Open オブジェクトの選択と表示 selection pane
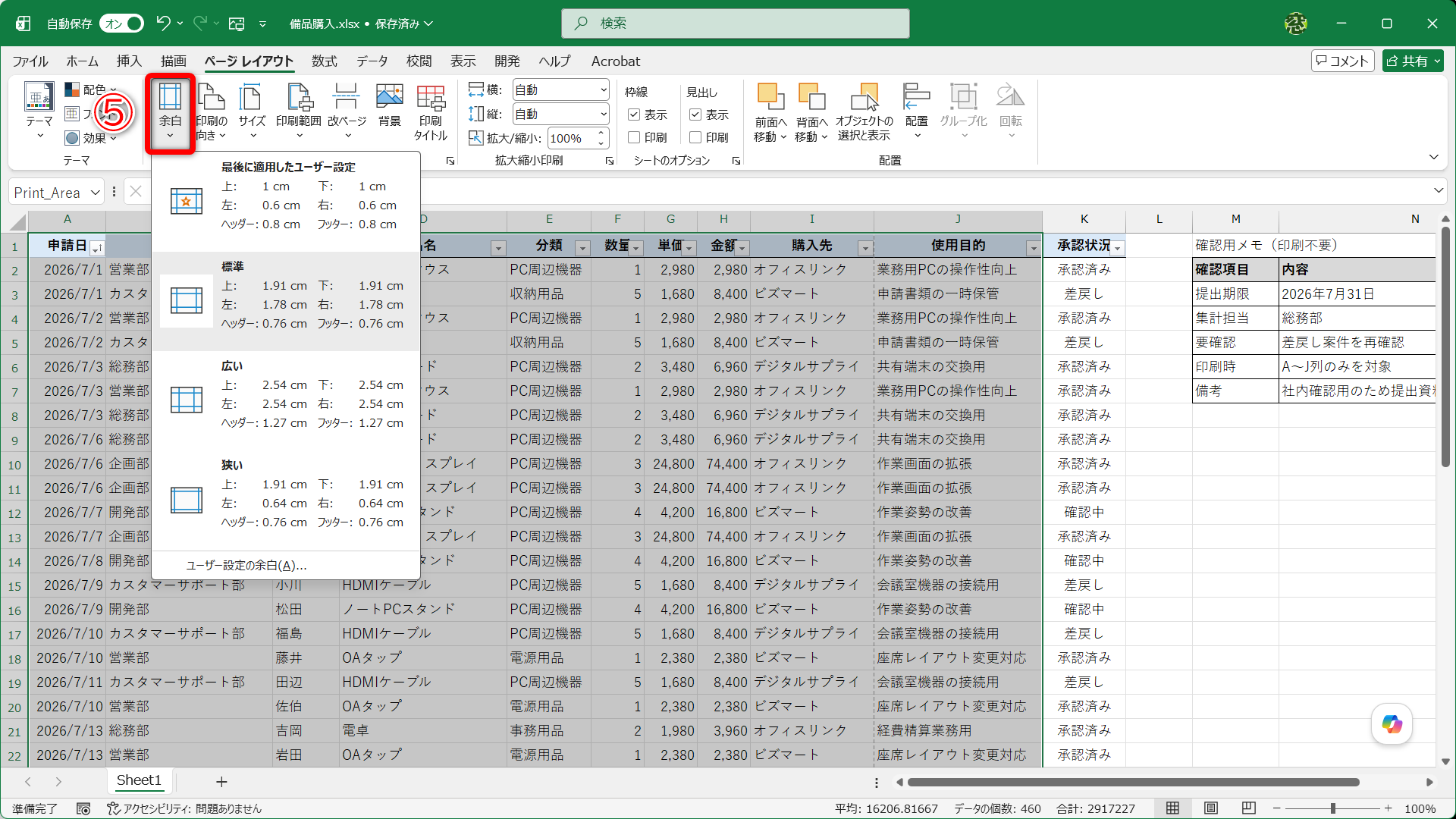Image resolution: width=1456 pixels, height=819 pixels. point(864,111)
